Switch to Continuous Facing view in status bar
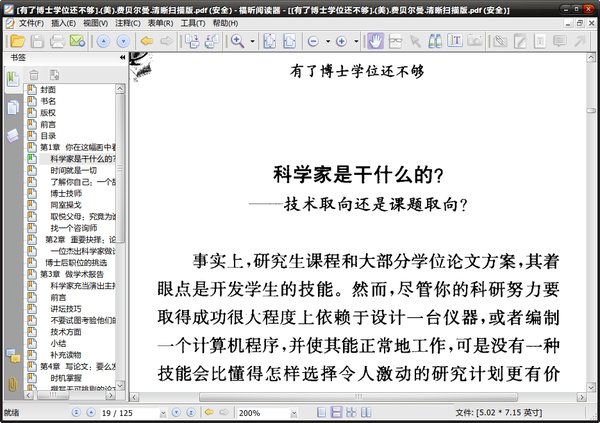This screenshot has height=423, width=600. pos(351,412)
